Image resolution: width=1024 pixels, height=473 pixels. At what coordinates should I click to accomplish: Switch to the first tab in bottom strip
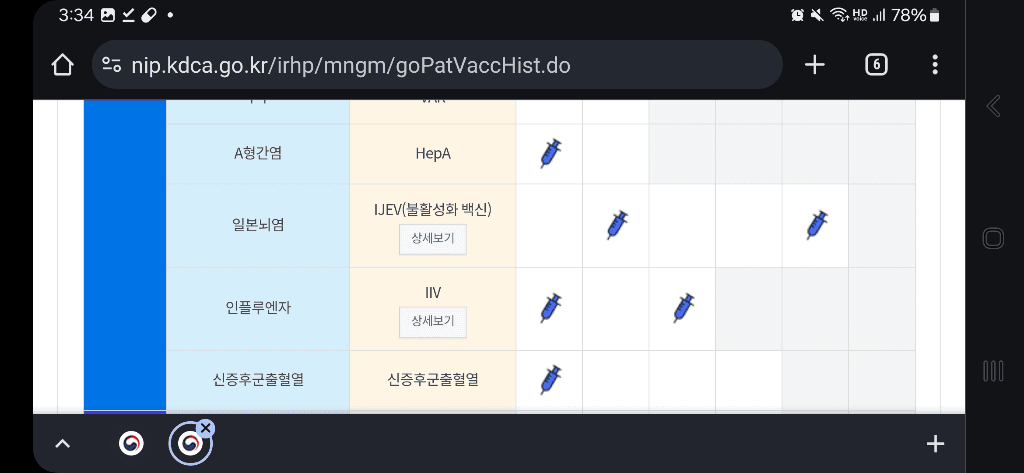click(131, 443)
